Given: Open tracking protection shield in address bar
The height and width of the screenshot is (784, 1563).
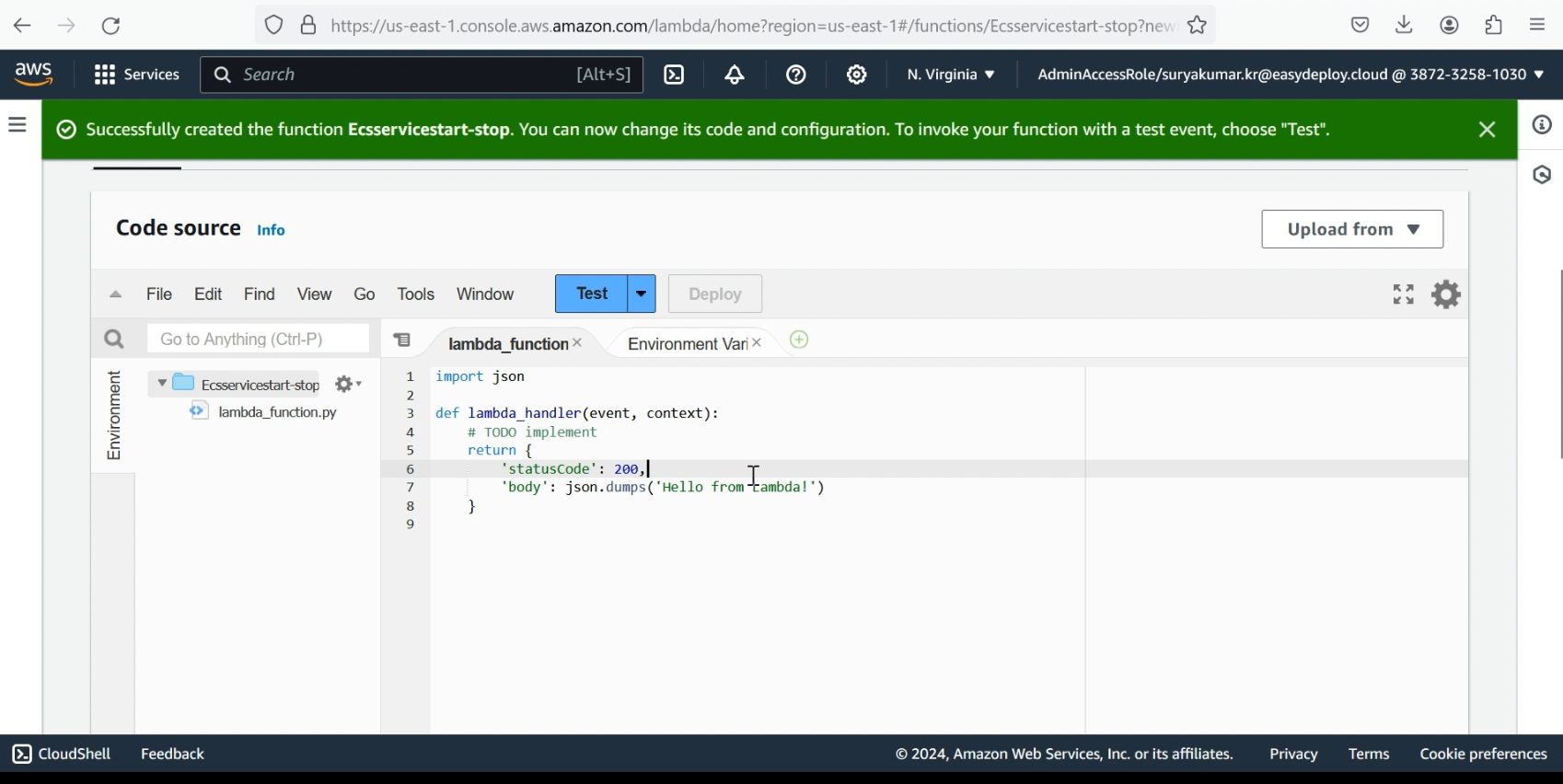Looking at the screenshot, I should [274, 25].
